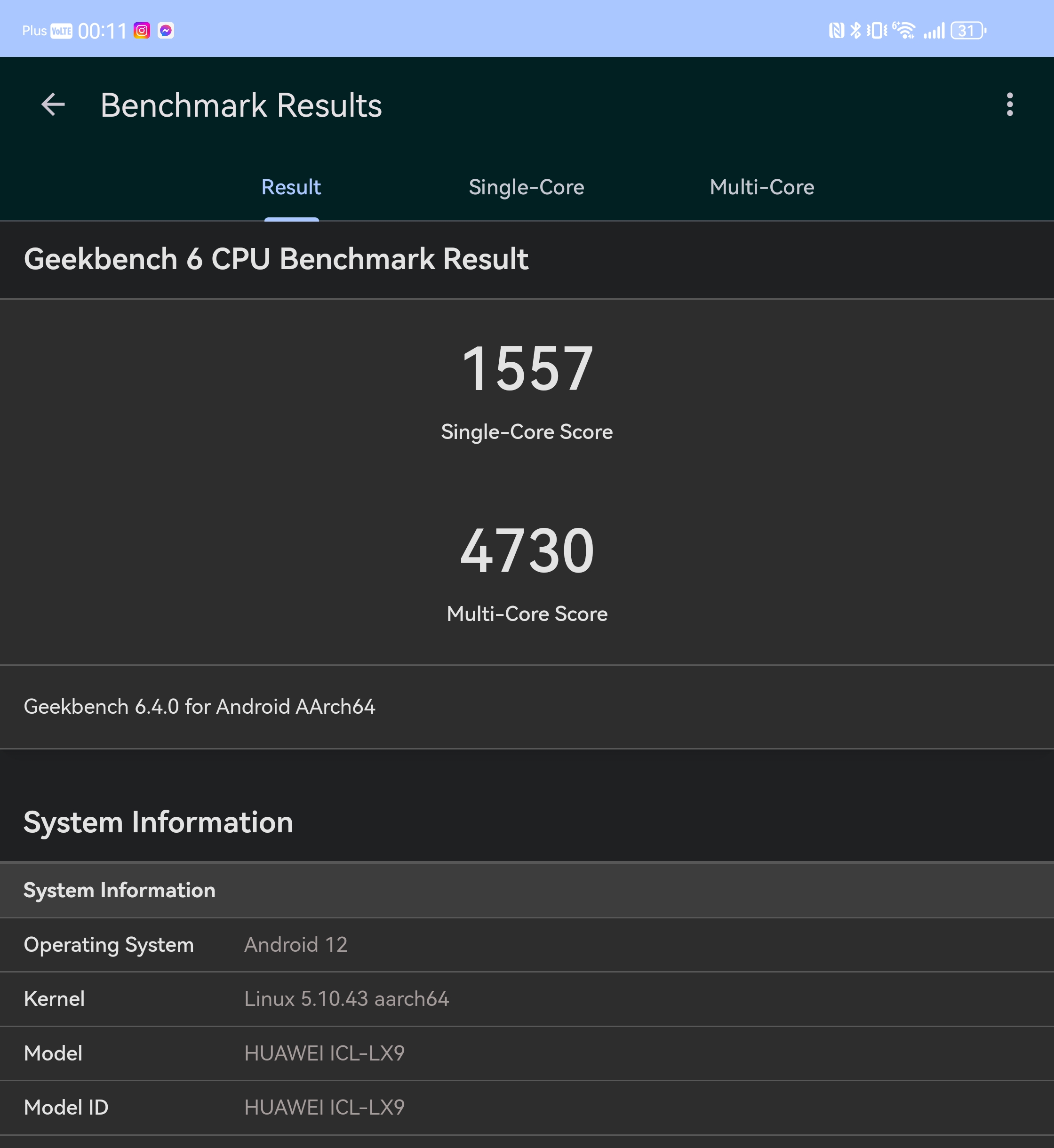Tap the back arrow icon
The image size is (1054, 1148).
(x=53, y=105)
